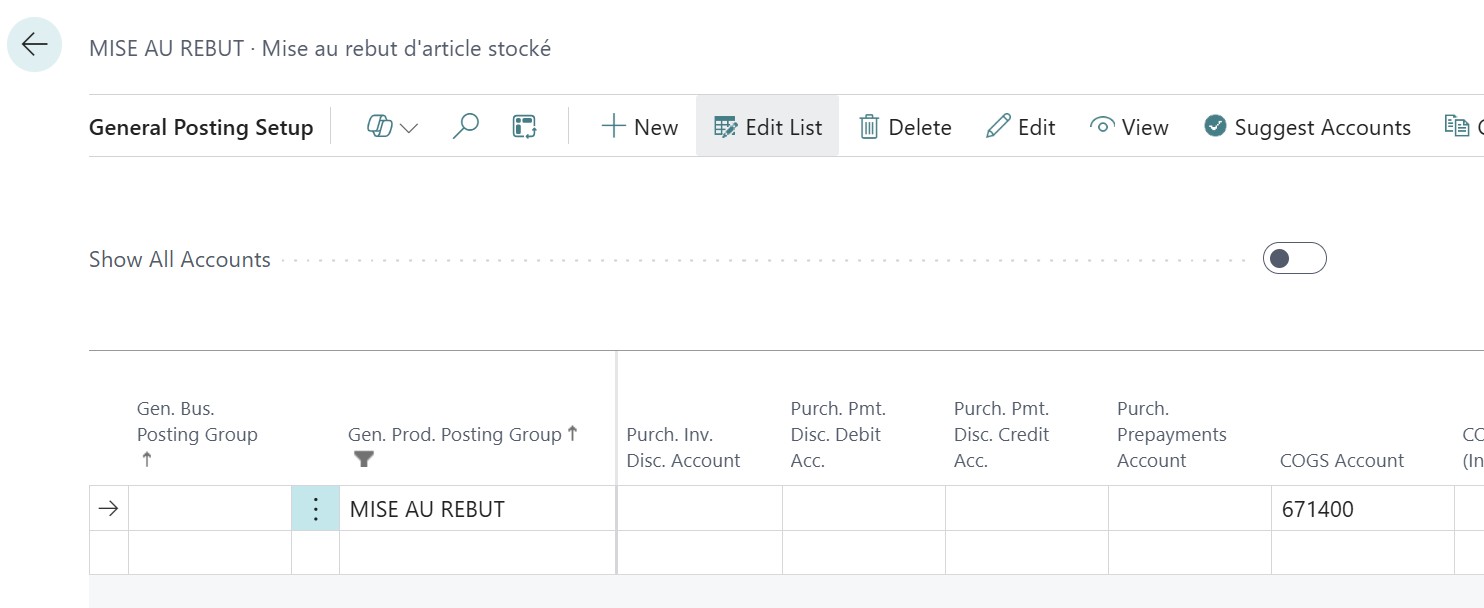Click the Suggest Accounts check icon
Image resolution: width=1484 pixels, height=608 pixels.
1215,126
